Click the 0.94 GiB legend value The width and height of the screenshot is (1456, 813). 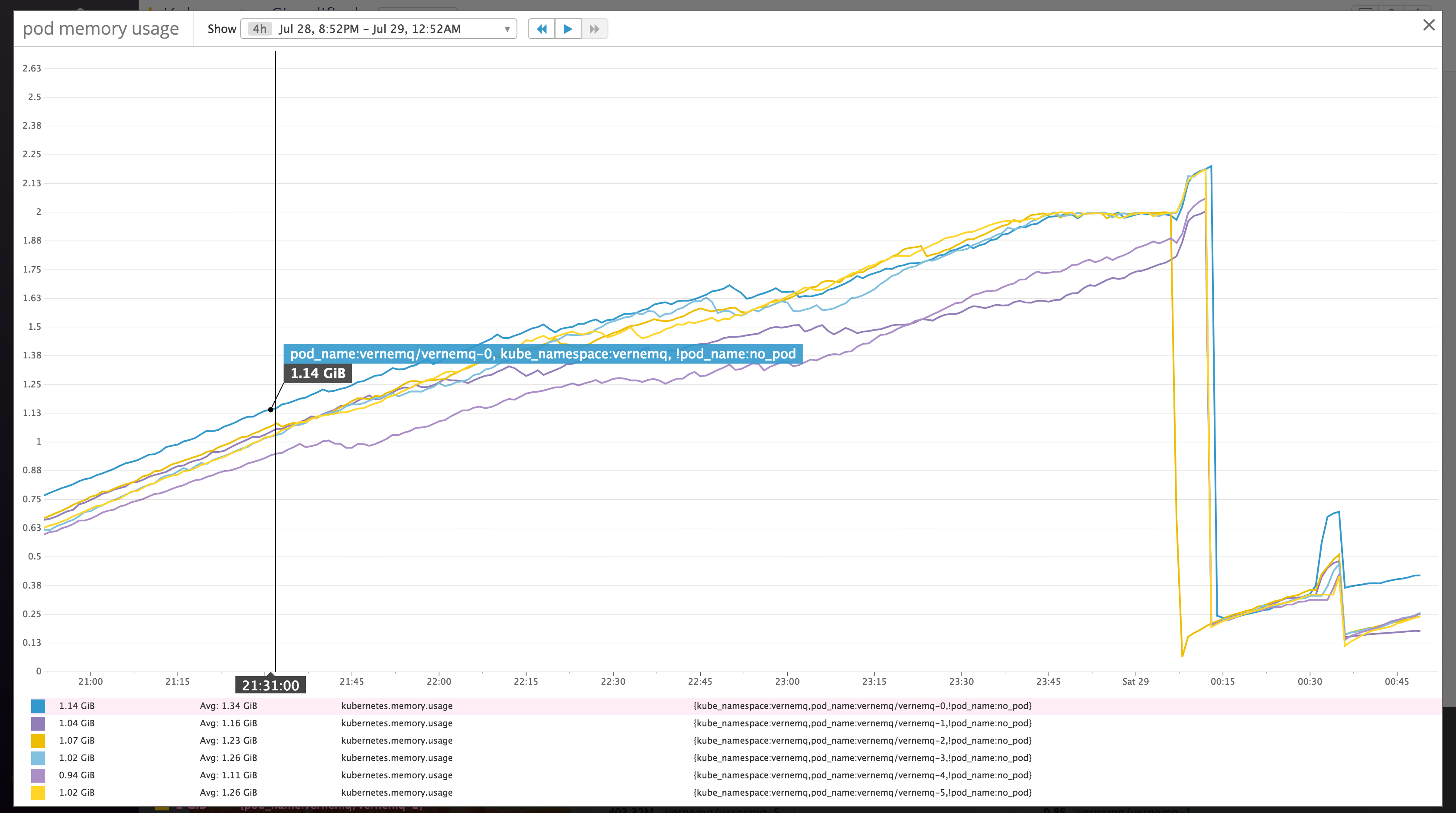(x=77, y=776)
